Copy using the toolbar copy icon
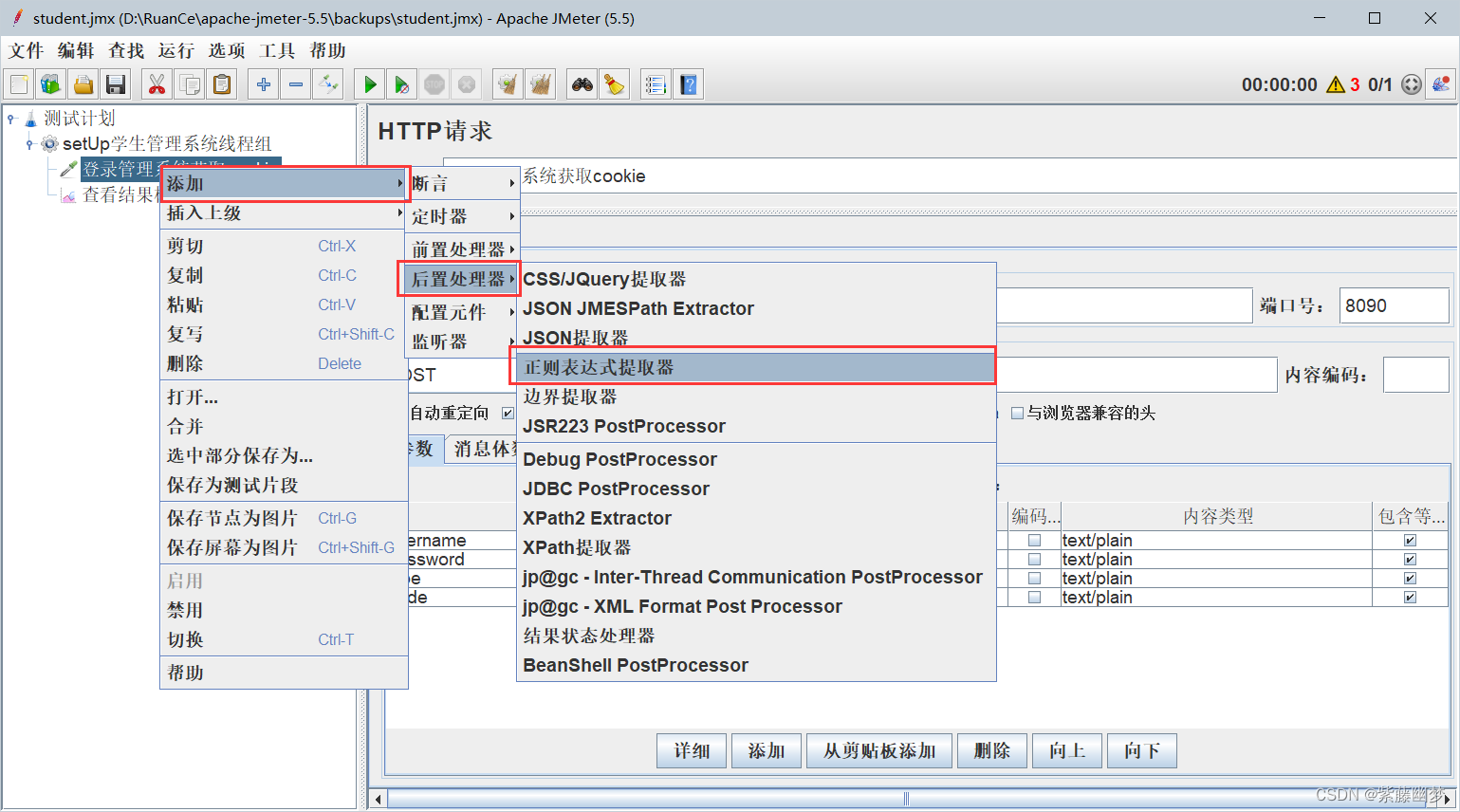The width and height of the screenshot is (1460, 812). [190, 84]
